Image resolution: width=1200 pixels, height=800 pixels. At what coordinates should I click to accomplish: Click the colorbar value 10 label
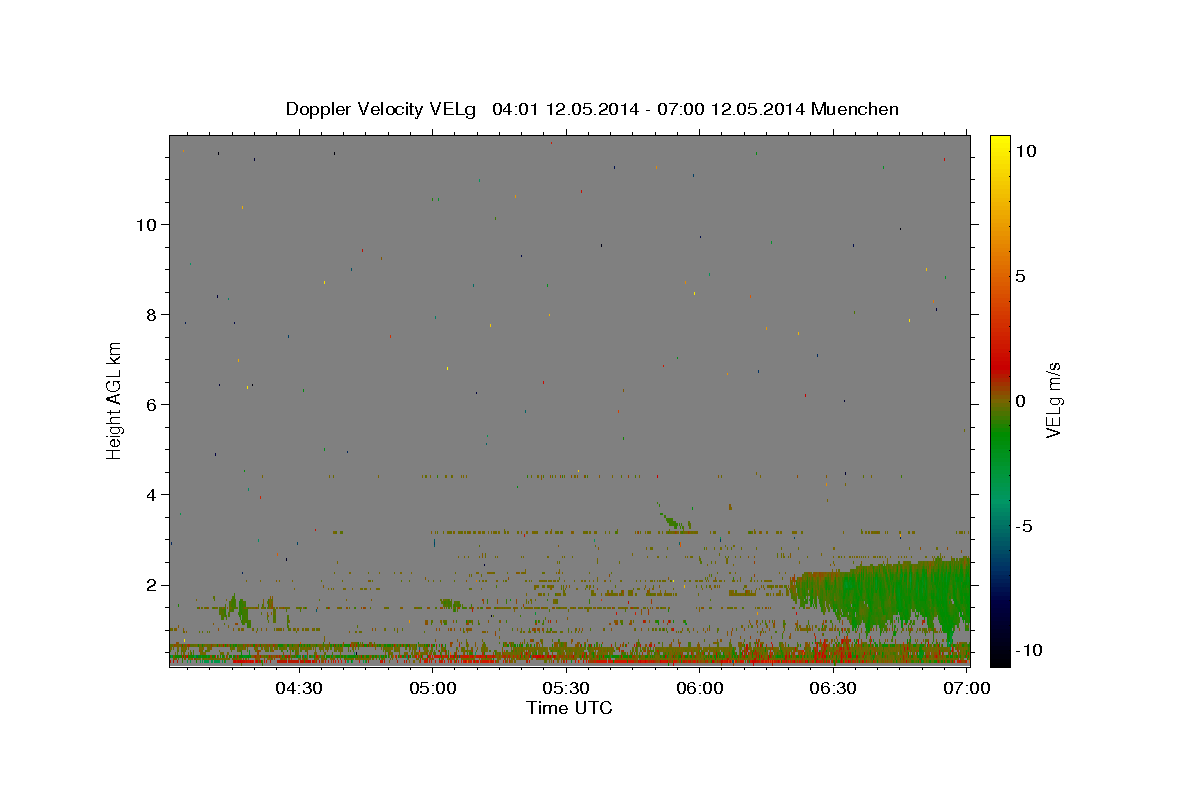[x=1024, y=150]
